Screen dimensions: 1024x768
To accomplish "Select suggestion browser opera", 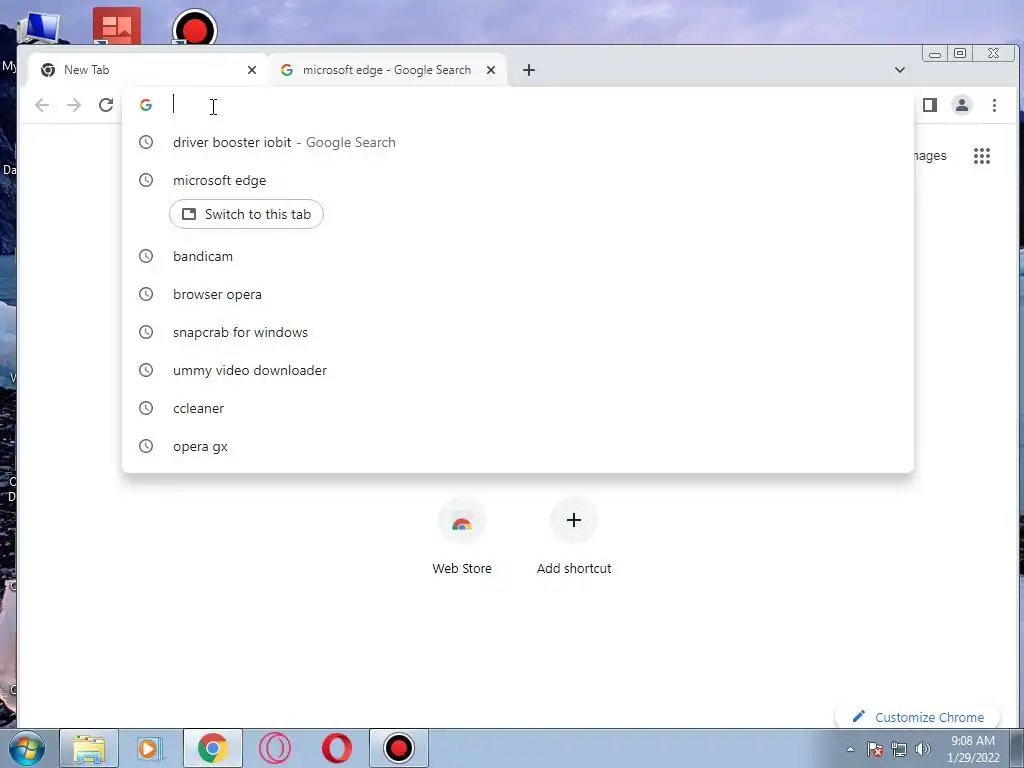I will click(x=518, y=294).
